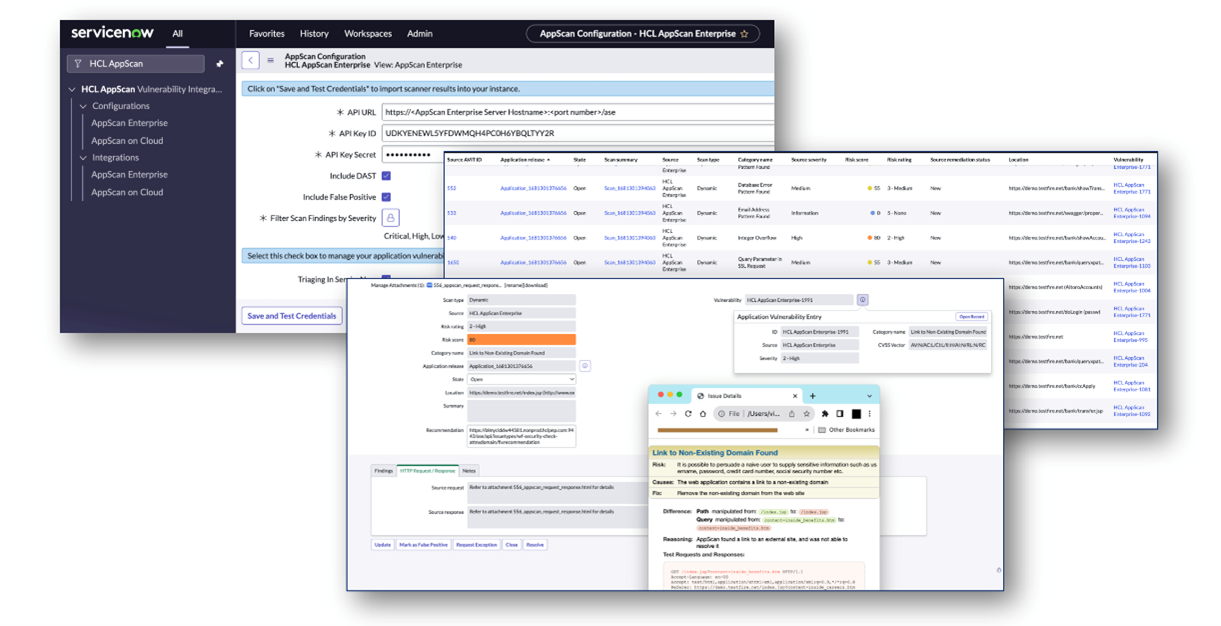
Task: Switch to the Notes tab
Action: (x=469, y=470)
